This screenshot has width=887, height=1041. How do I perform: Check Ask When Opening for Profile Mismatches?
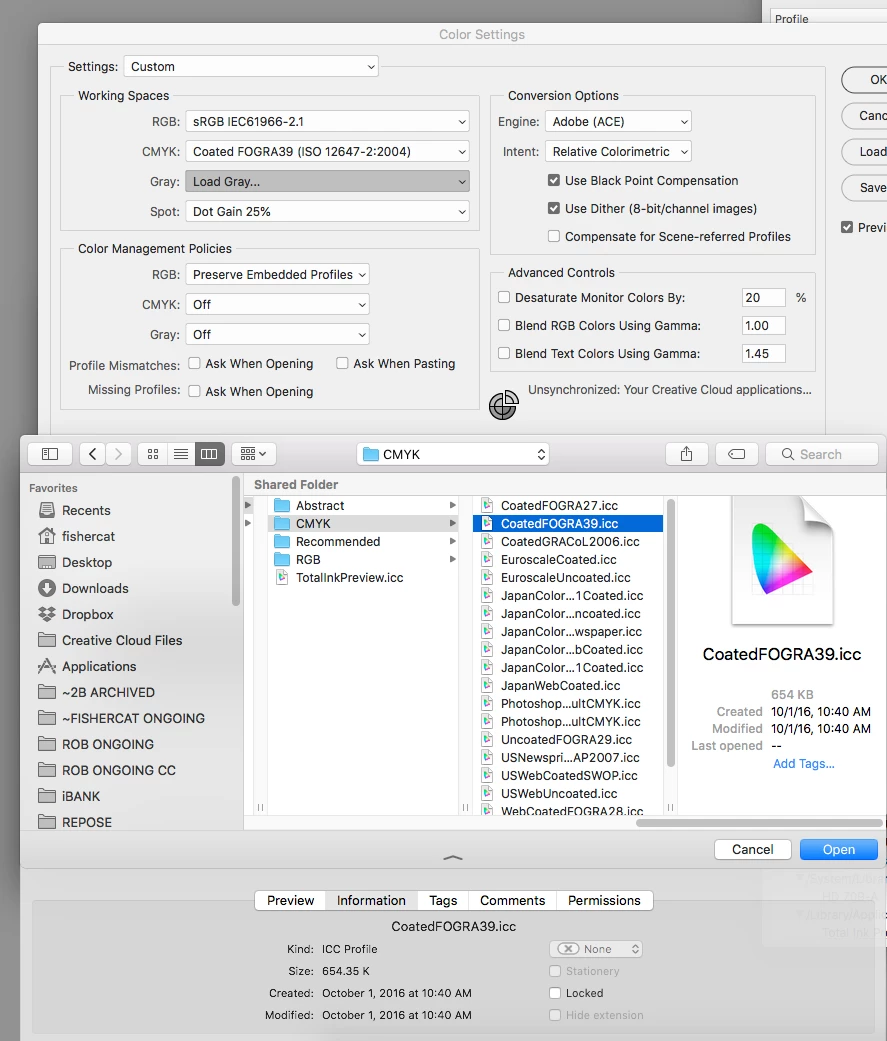pos(195,363)
